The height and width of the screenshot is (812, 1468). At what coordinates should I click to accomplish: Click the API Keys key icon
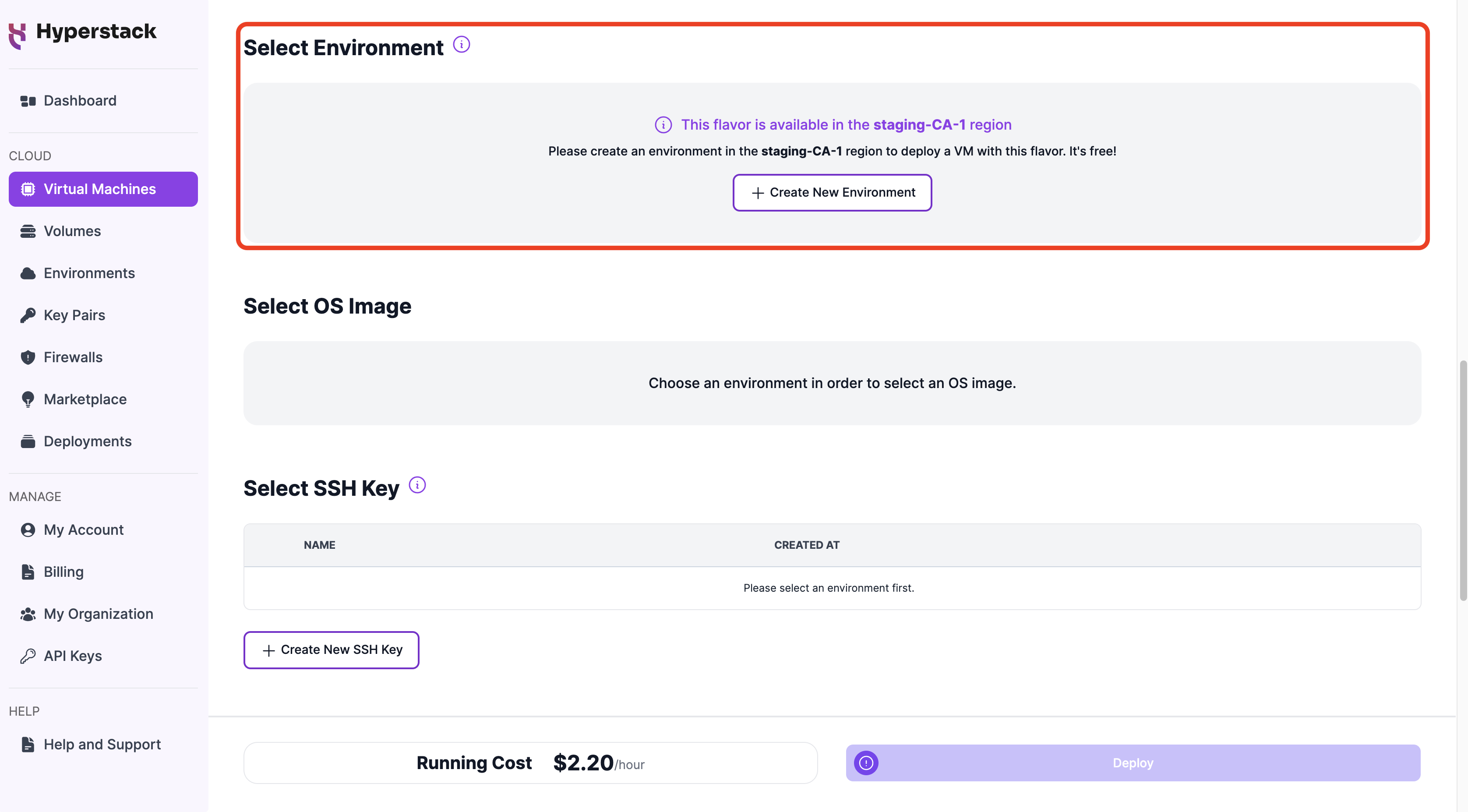pyautogui.click(x=28, y=657)
